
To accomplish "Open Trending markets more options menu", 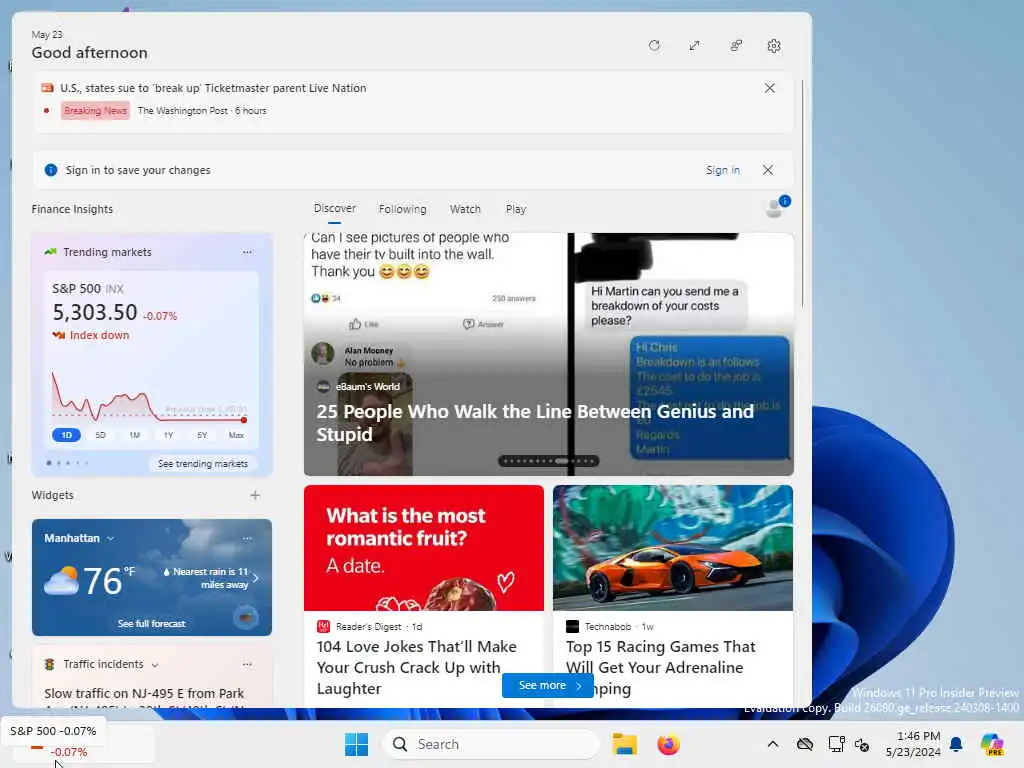I will [247, 252].
